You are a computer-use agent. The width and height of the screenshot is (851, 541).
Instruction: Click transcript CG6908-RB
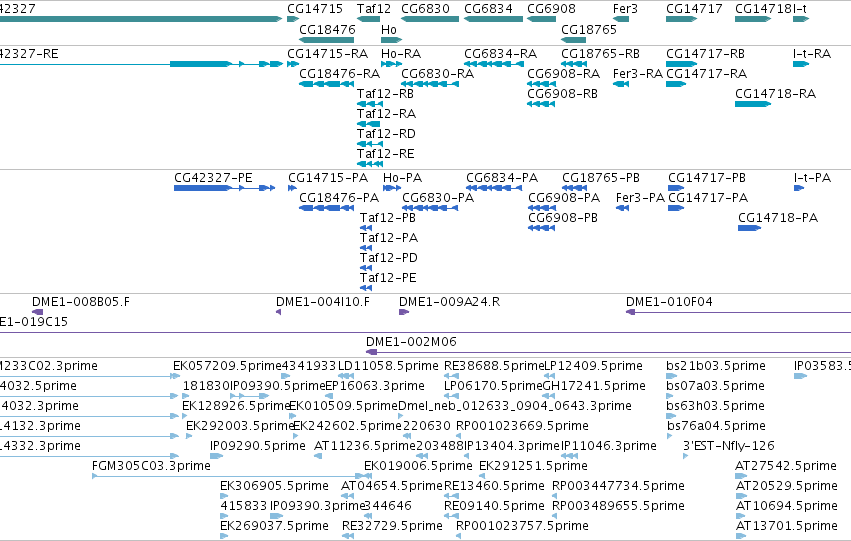coord(562,94)
